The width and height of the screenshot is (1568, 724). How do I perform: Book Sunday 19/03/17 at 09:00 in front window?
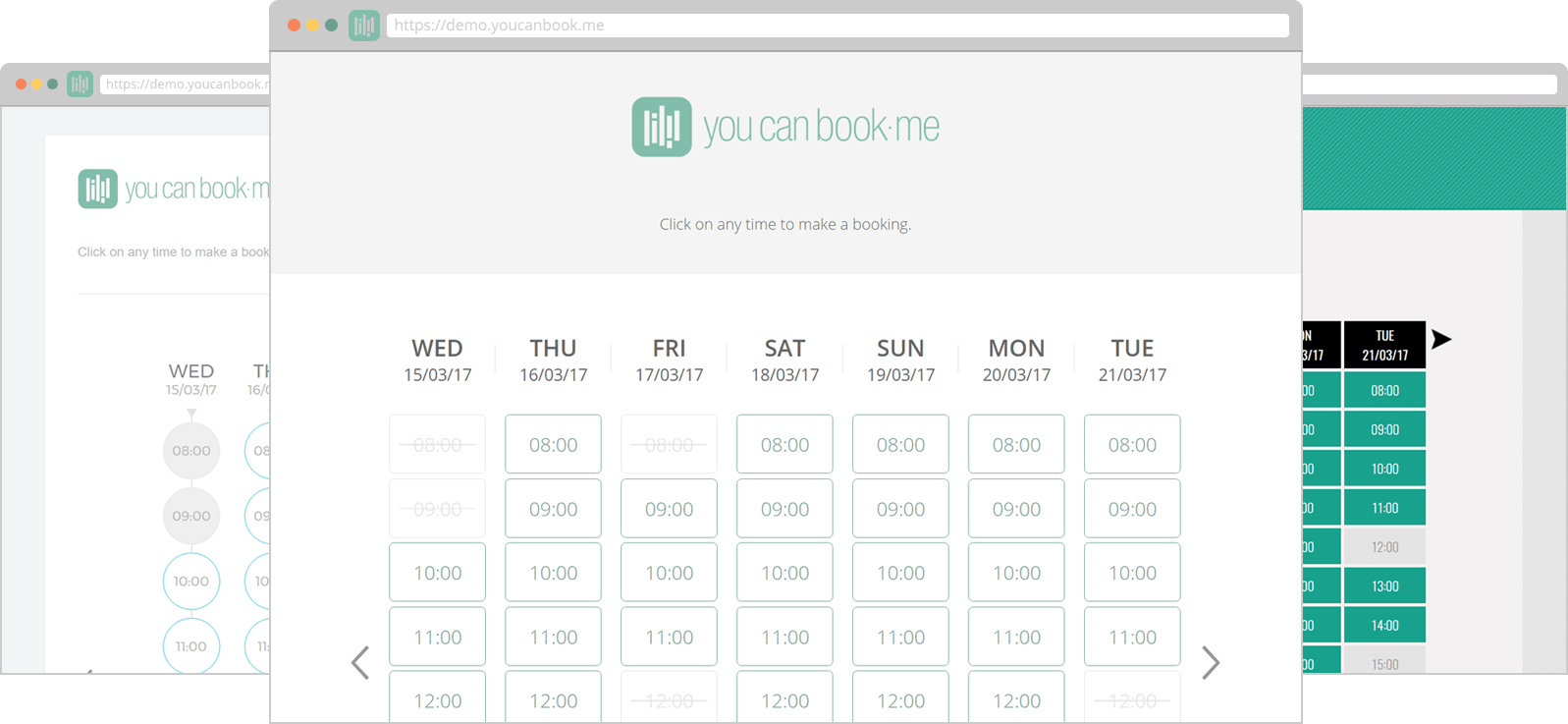tap(901, 509)
